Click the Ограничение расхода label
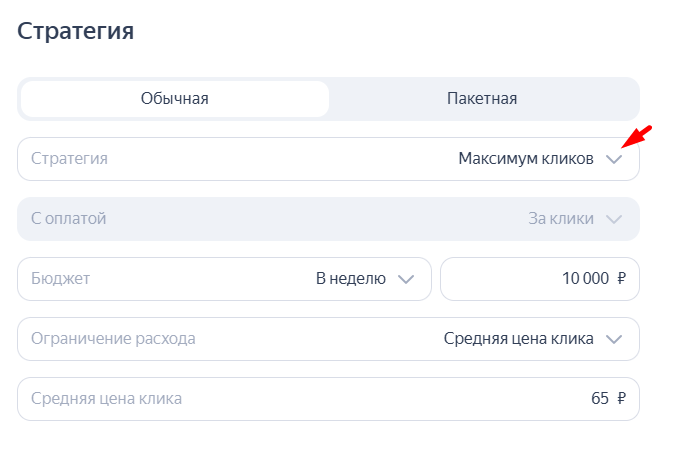Image resolution: width=674 pixels, height=450 pixels. click(113, 339)
